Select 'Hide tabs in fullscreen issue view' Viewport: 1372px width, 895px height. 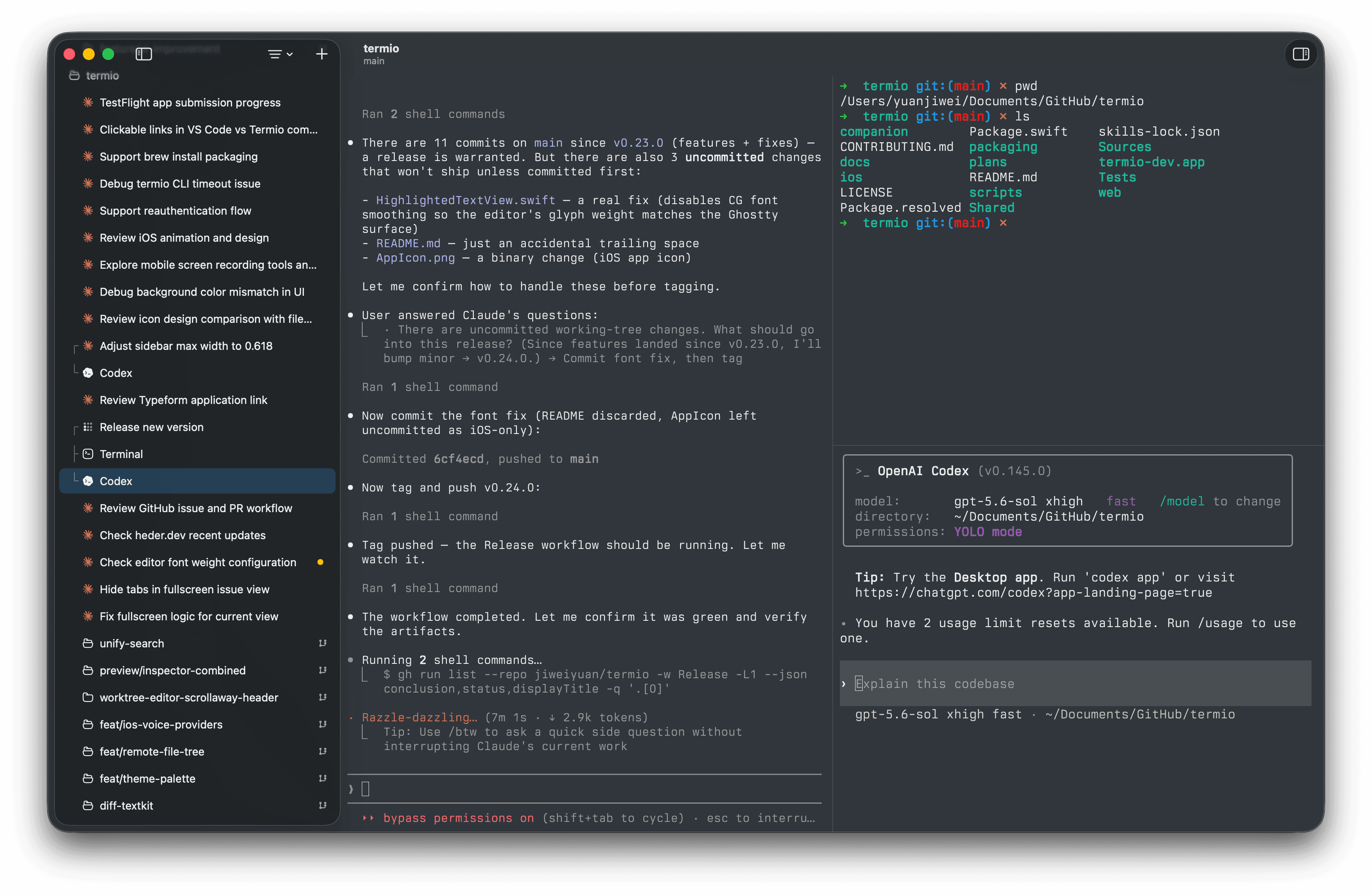click(197, 589)
